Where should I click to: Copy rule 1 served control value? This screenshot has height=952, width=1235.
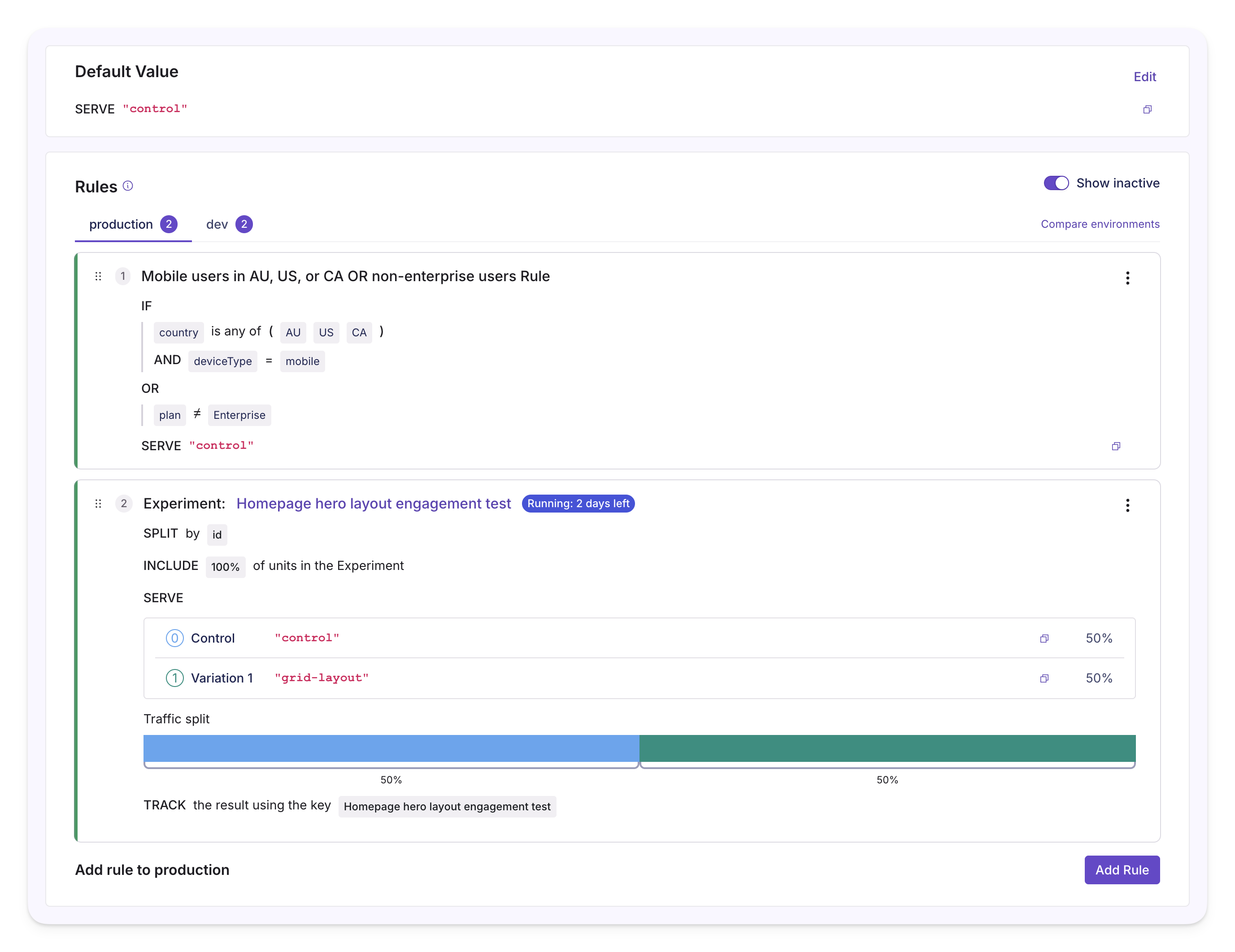(x=1115, y=446)
